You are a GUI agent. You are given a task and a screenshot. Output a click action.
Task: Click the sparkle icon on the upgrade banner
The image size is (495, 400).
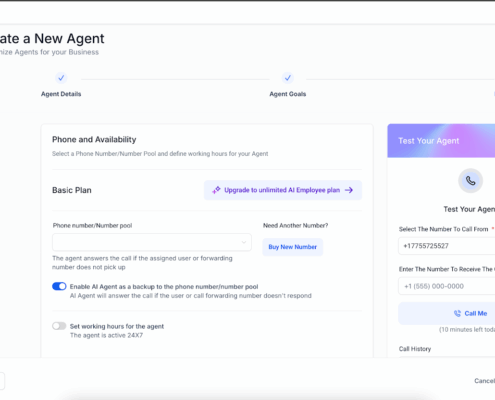tap(216, 190)
